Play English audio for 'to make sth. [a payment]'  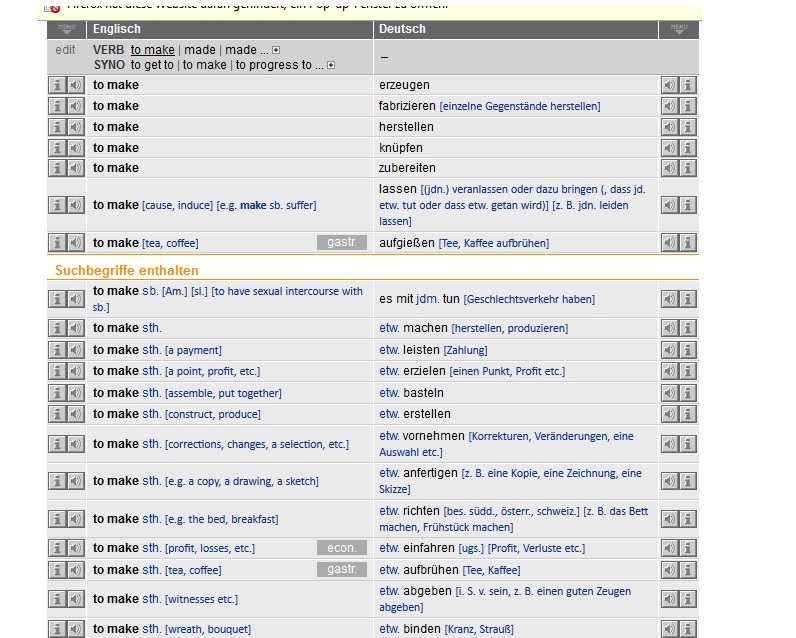point(75,350)
